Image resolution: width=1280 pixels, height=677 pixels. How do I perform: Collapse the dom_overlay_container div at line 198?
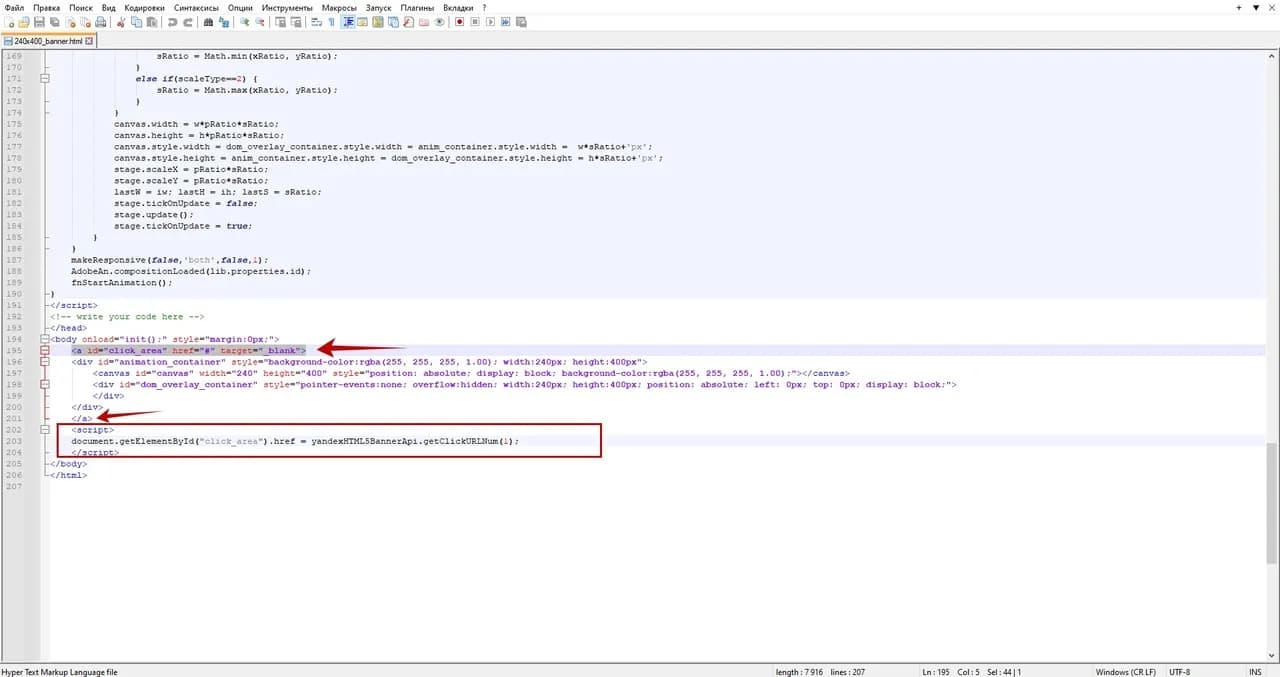click(x=45, y=384)
